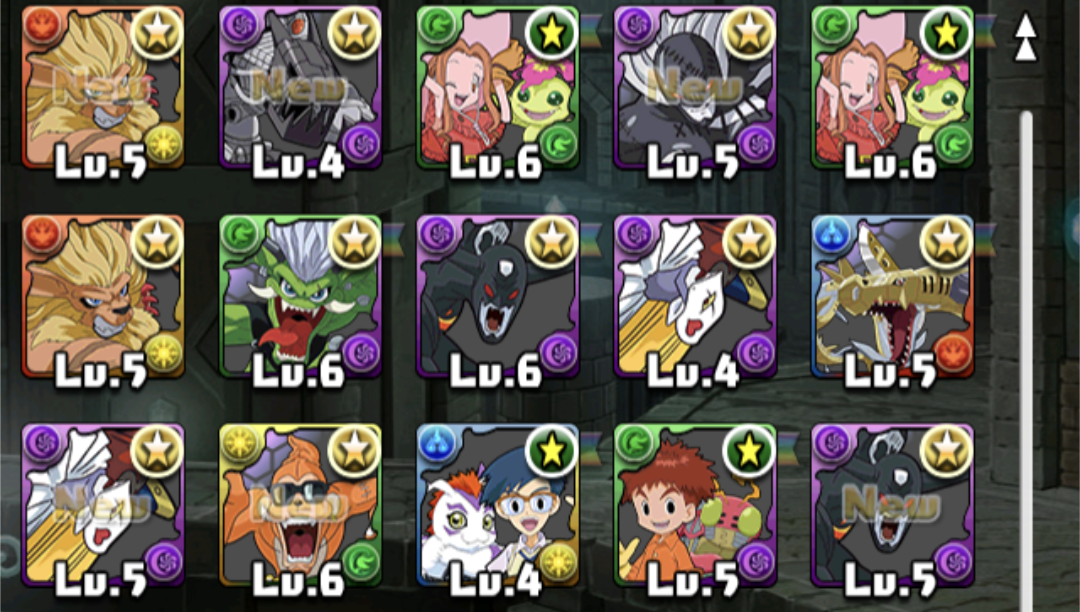1080x612 pixels.
Task: Click the star badge on gray dinosaur card
Action: coord(354,33)
